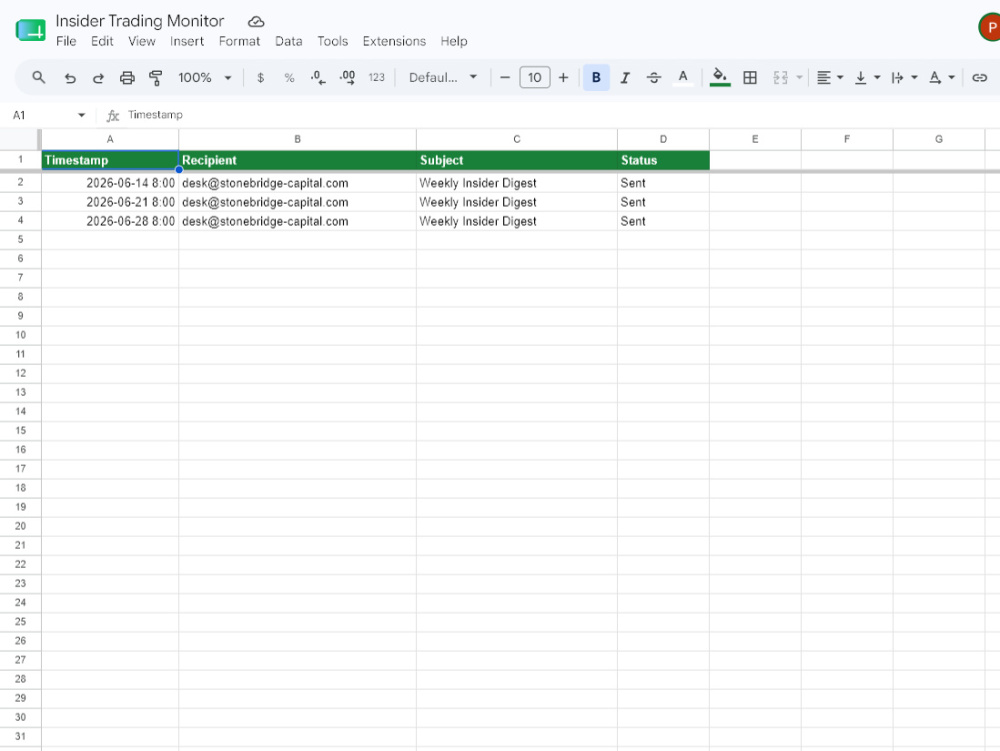
Task: Open text rotation dropdown
Action: pyautogui.click(x=941, y=78)
